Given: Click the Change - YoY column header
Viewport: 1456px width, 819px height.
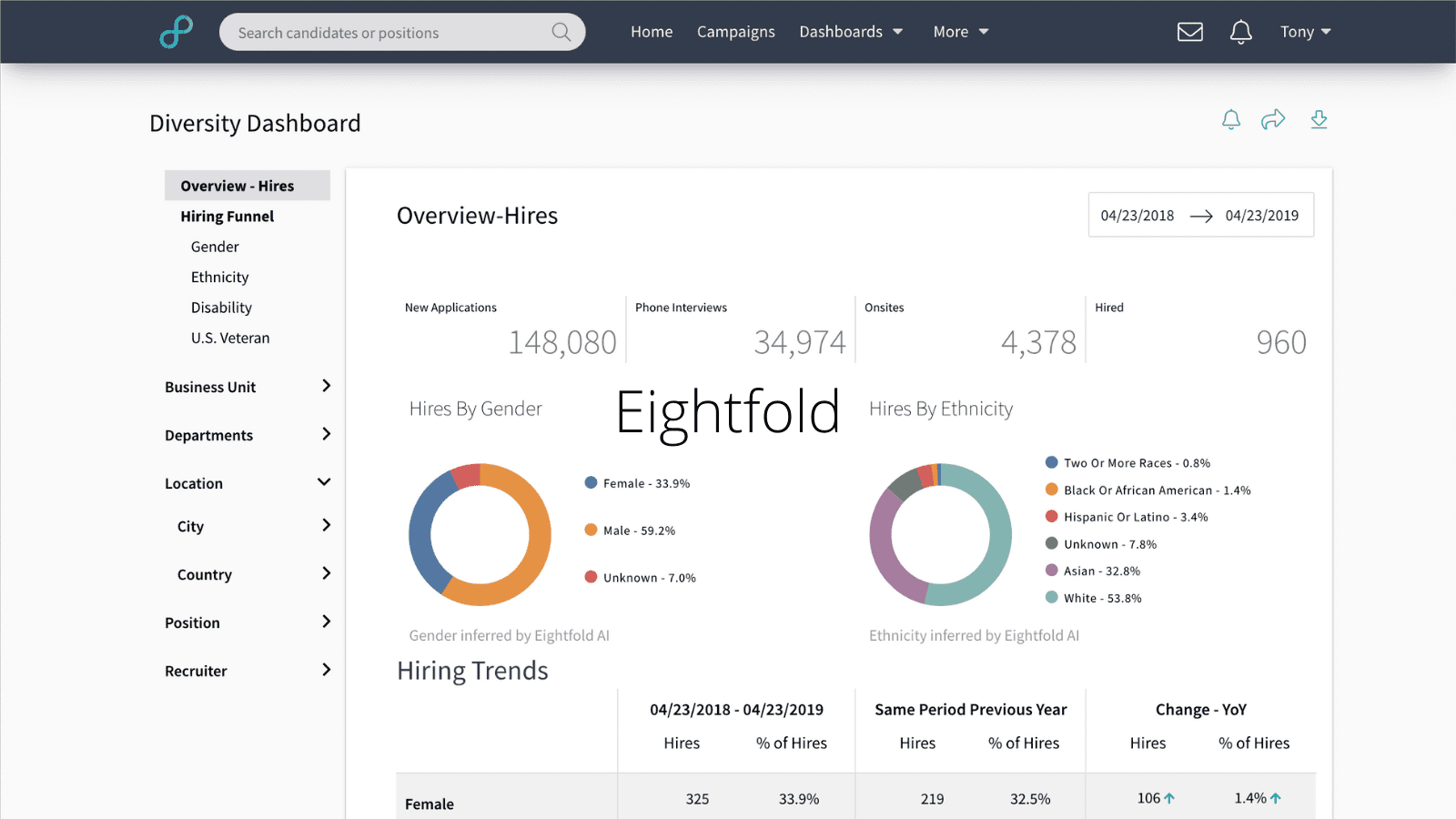Looking at the screenshot, I should [1201, 710].
